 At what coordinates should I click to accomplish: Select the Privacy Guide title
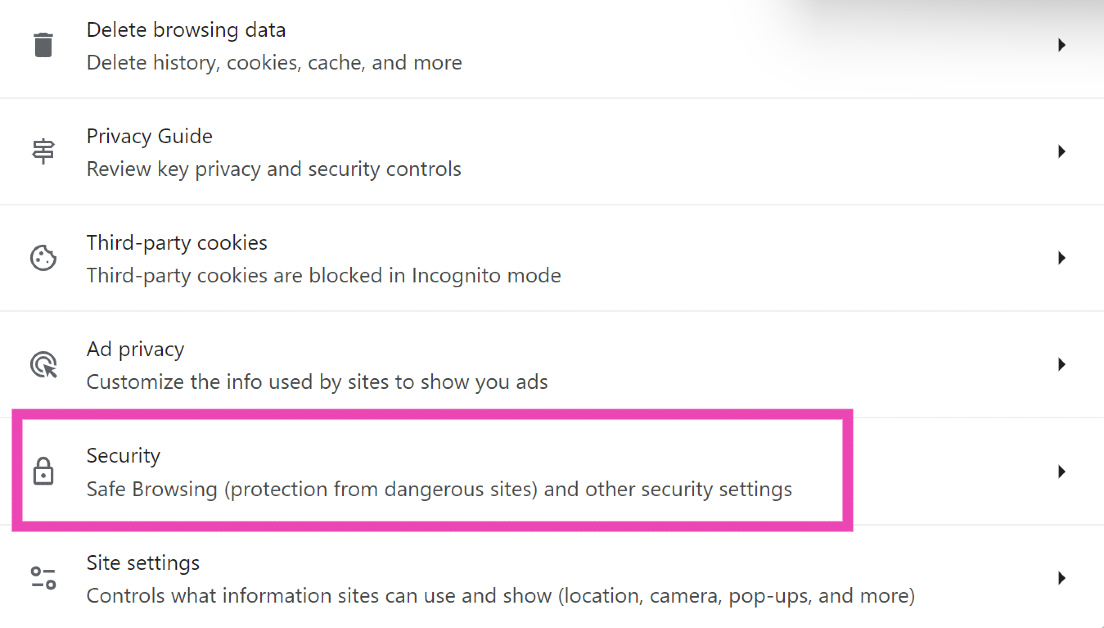(x=149, y=136)
